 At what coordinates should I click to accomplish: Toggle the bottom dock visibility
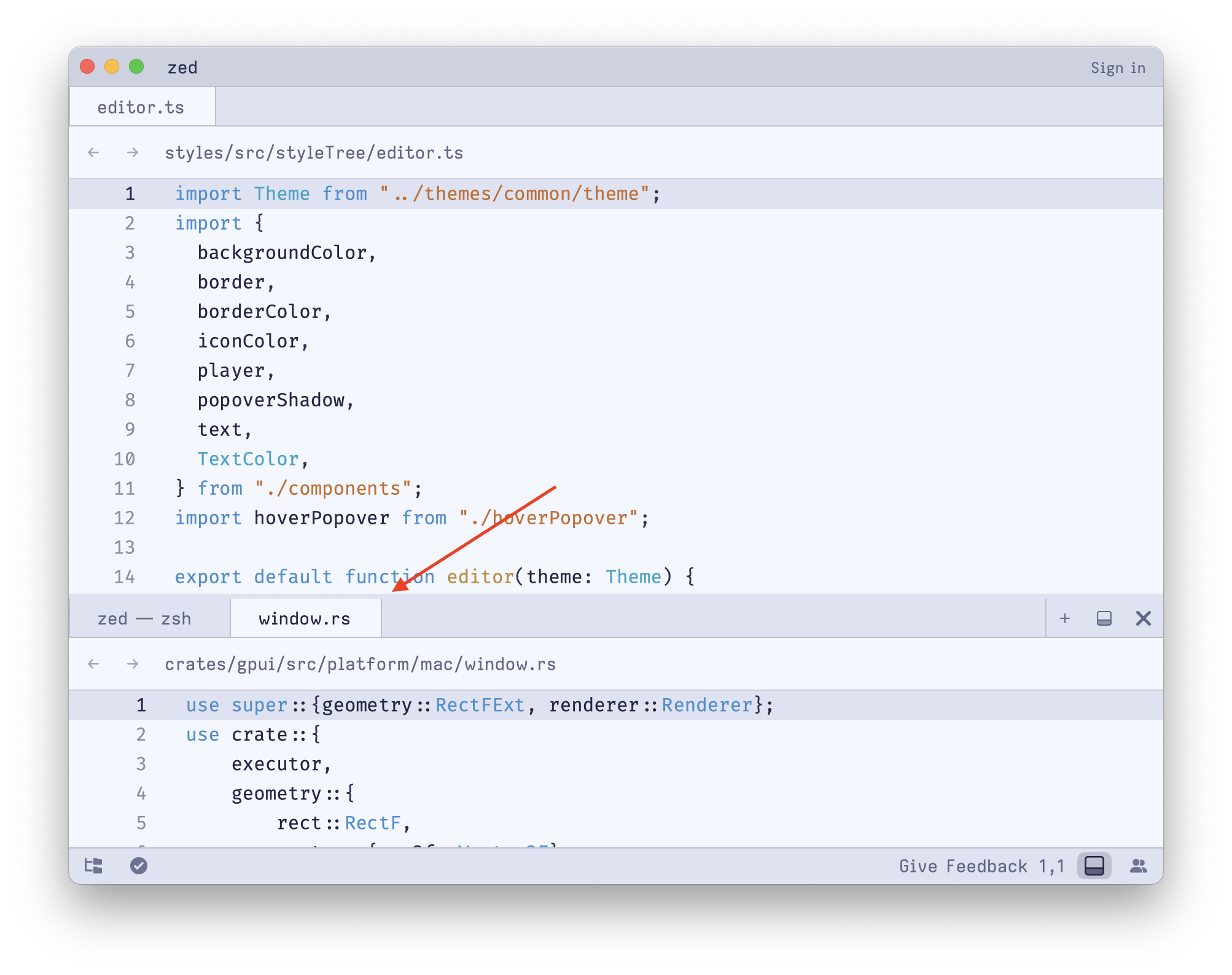tap(1094, 866)
